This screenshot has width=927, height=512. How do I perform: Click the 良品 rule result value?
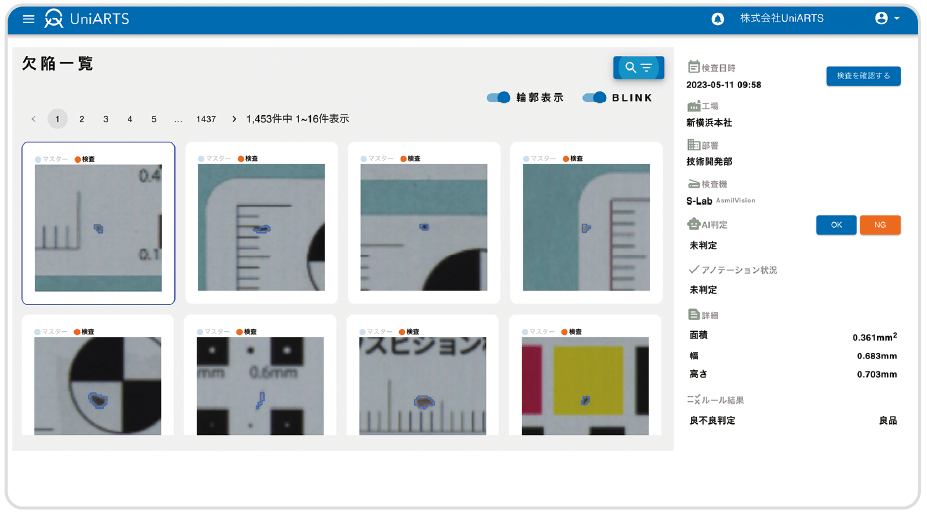[888, 420]
